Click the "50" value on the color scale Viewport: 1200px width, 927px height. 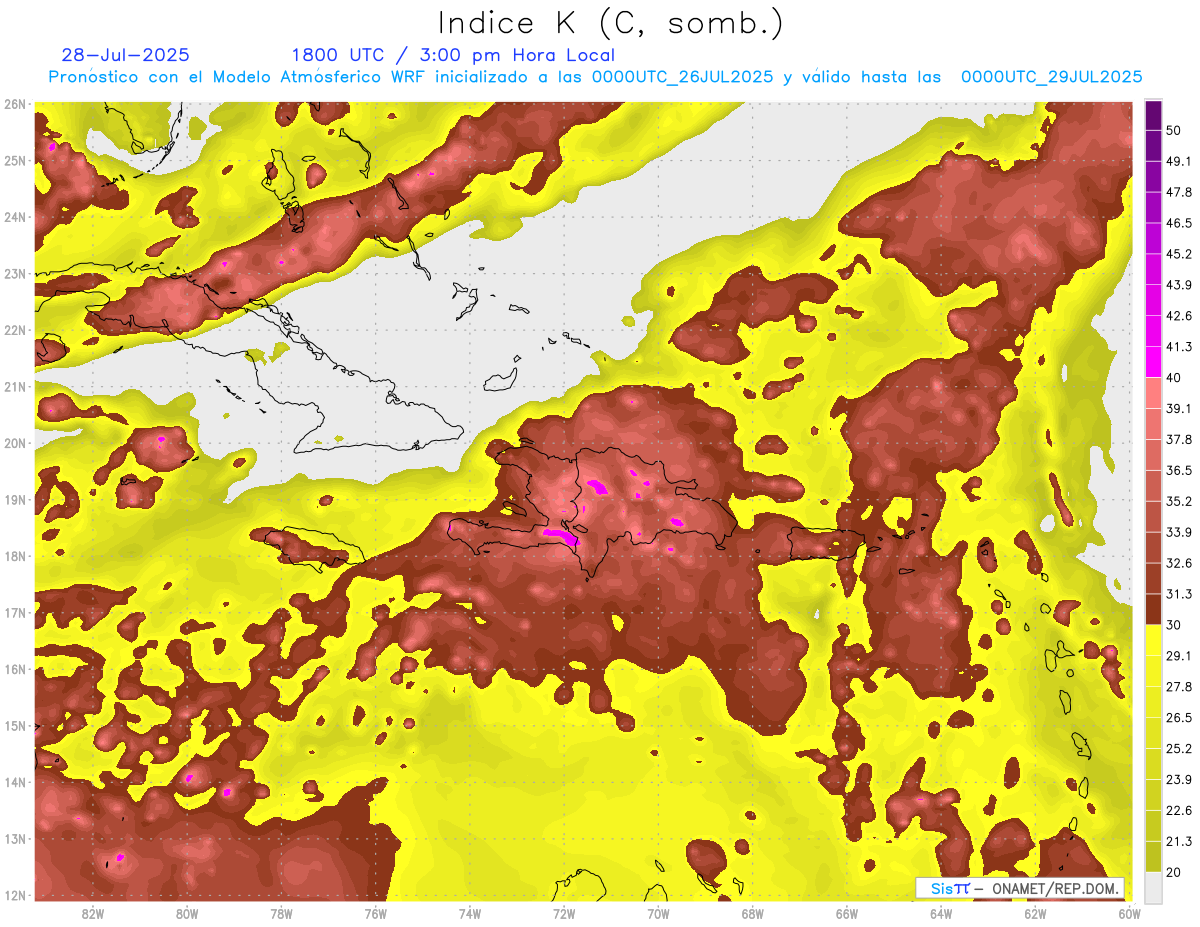pos(1173,129)
